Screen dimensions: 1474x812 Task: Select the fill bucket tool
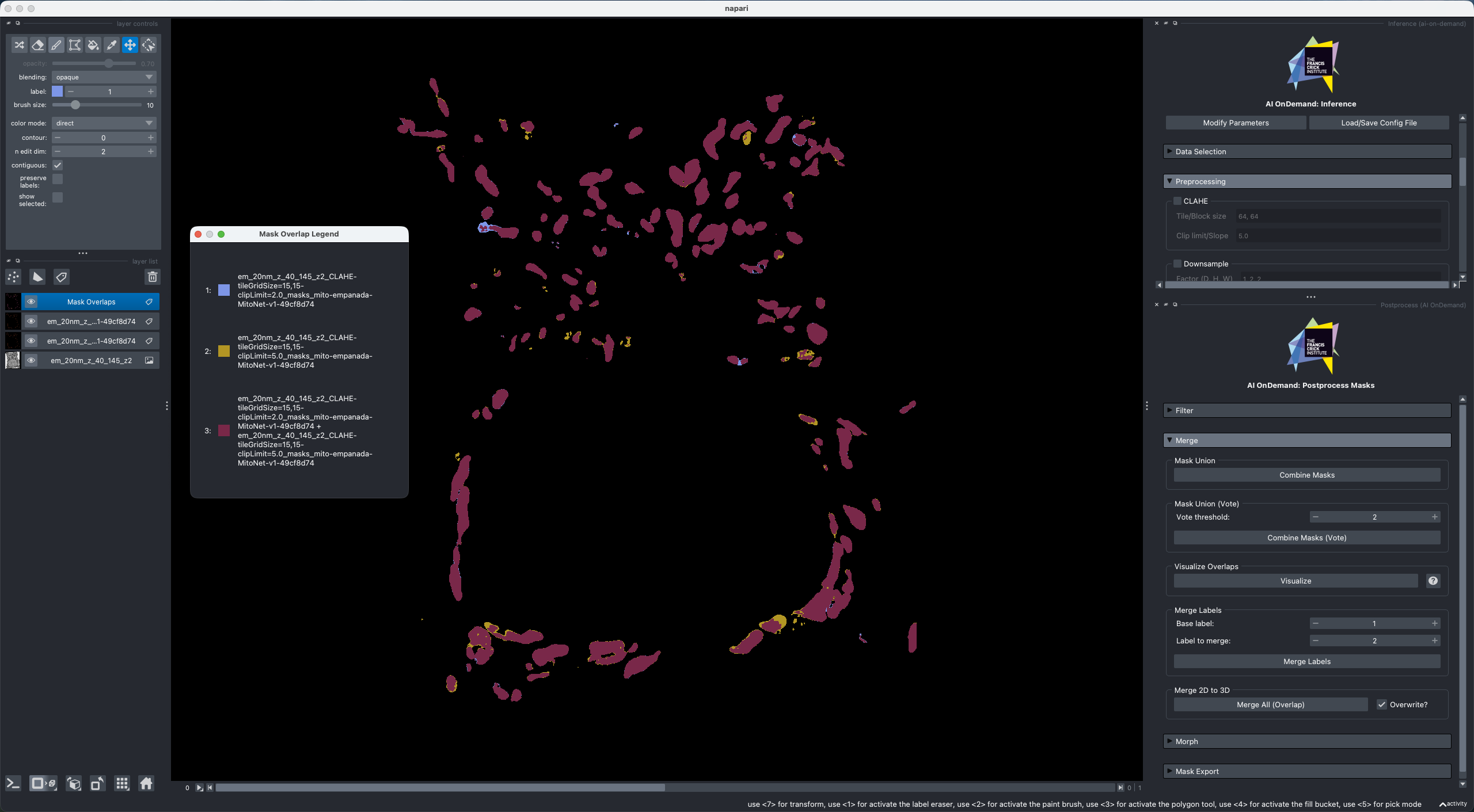(x=93, y=45)
